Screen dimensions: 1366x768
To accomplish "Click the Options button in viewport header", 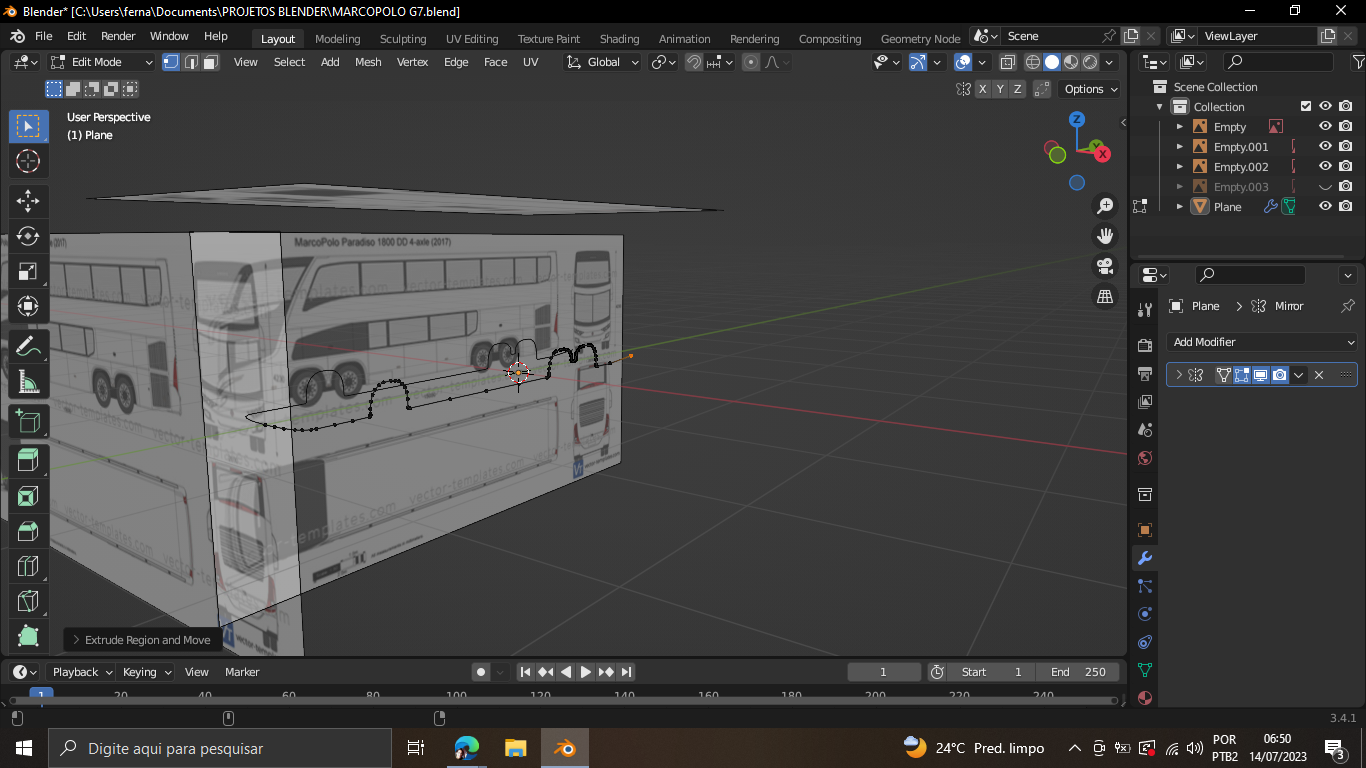I will 1090,89.
